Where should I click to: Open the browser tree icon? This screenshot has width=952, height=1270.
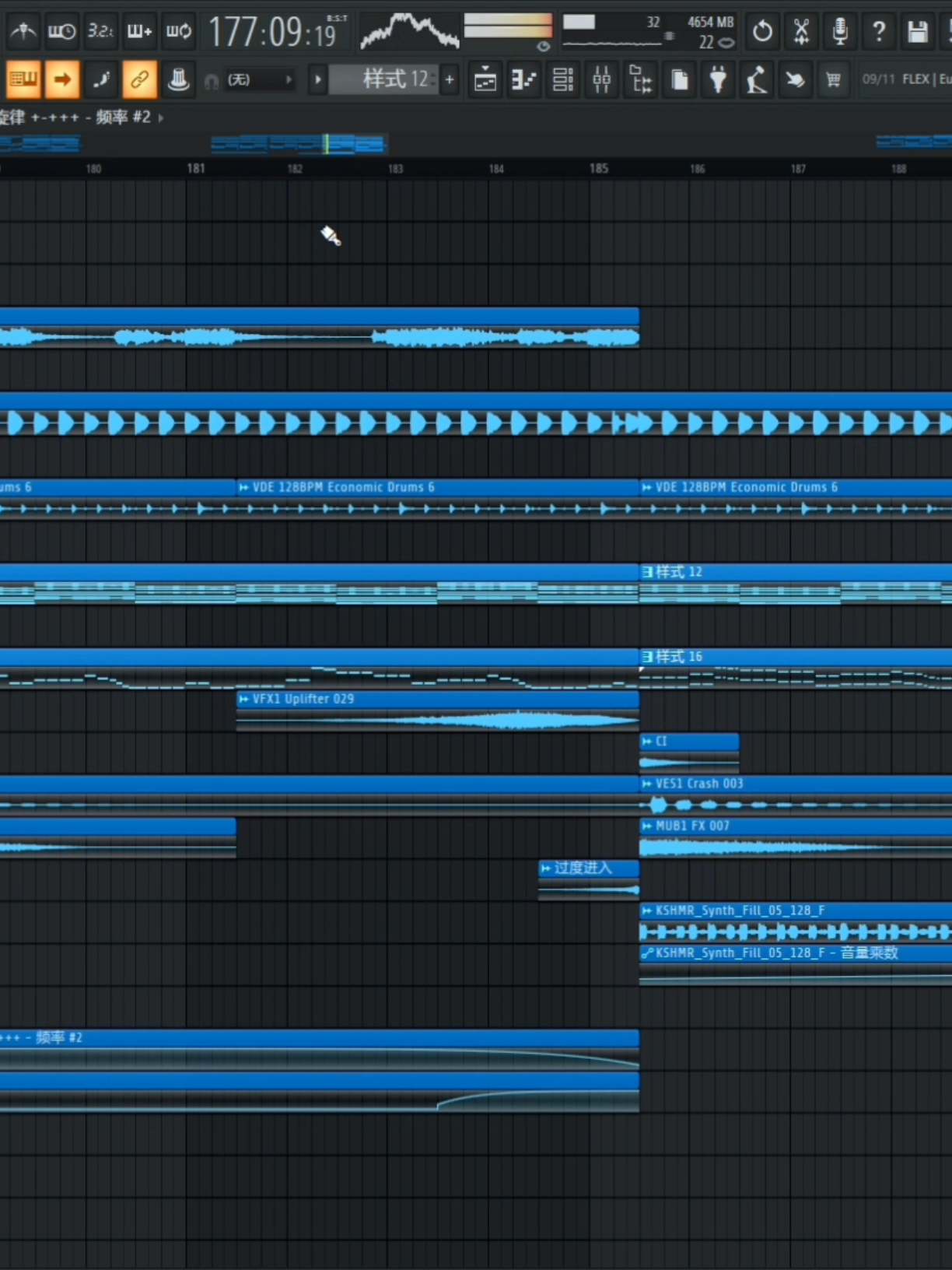[x=641, y=79]
